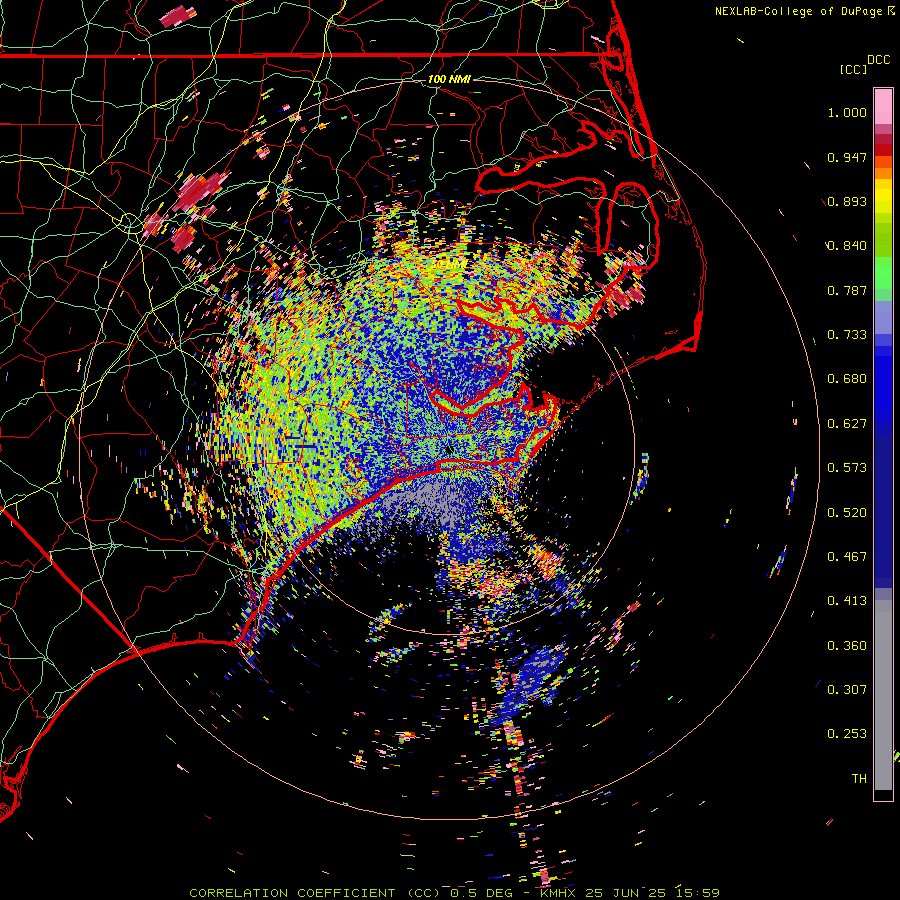Click the DCC legend title
Screen dimensions: 900x900
point(878,60)
